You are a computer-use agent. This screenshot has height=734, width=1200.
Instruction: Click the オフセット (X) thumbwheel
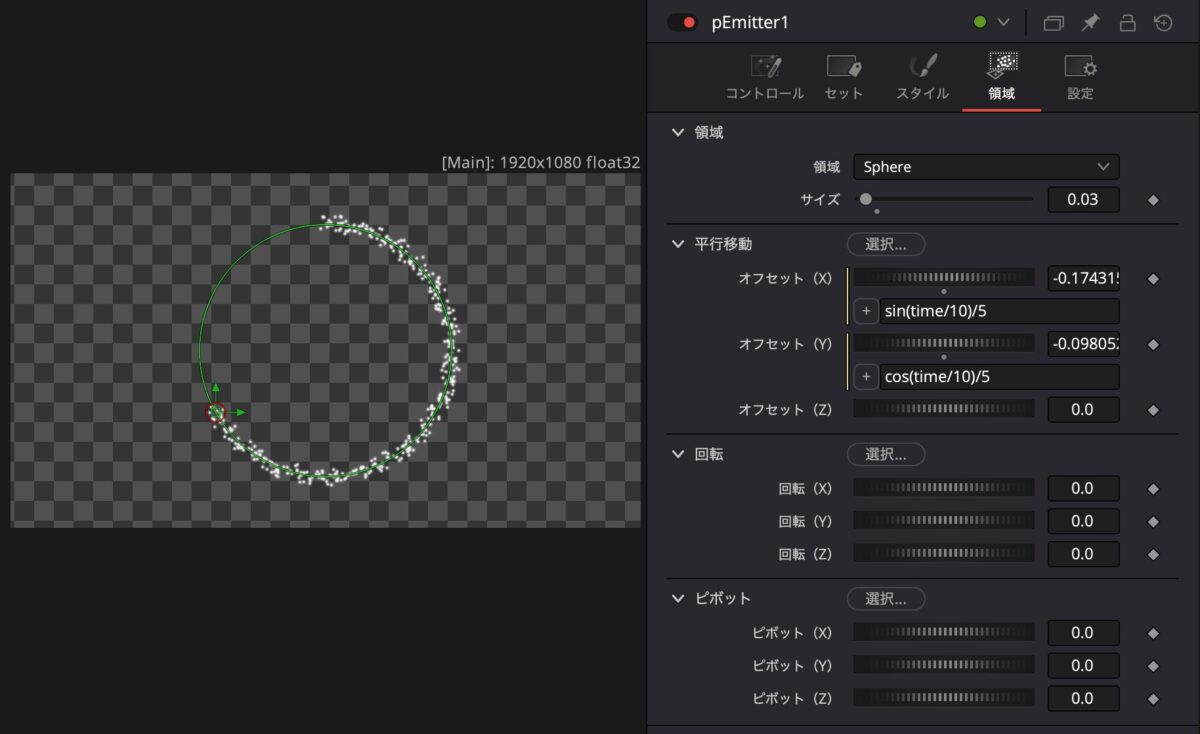pyautogui.click(x=944, y=278)
